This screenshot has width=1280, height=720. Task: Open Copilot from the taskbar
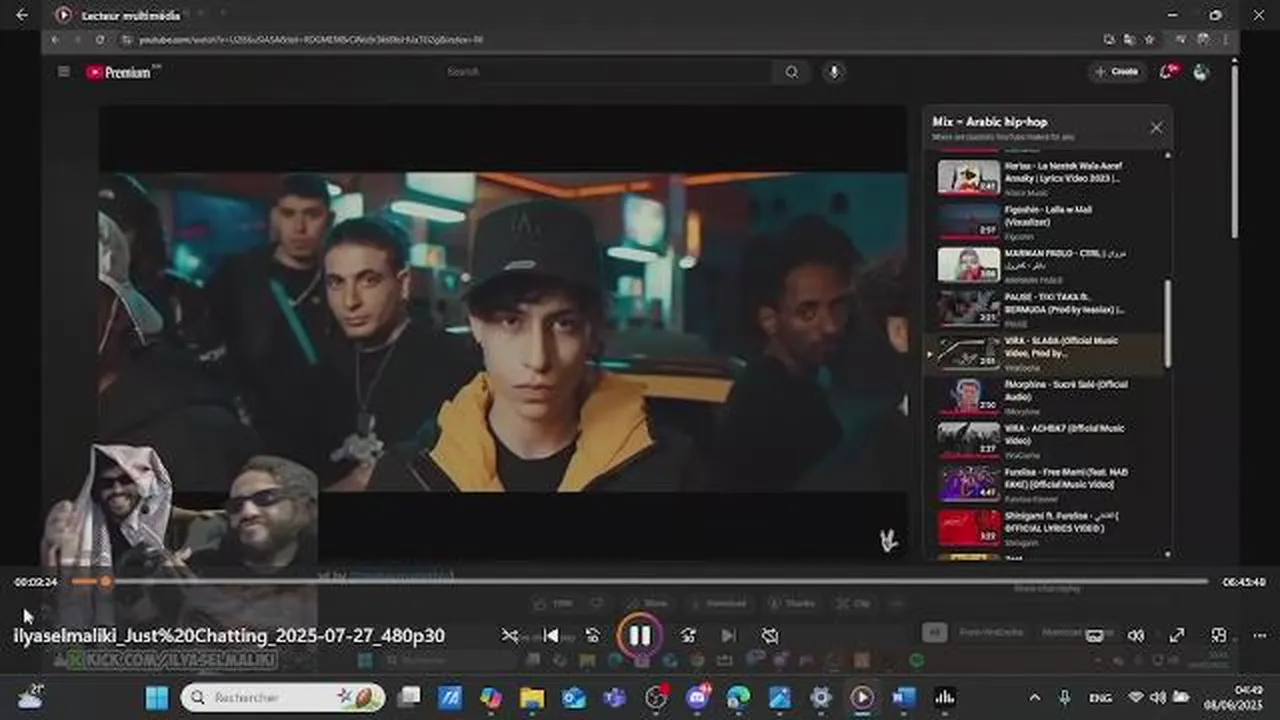(491, 697)
